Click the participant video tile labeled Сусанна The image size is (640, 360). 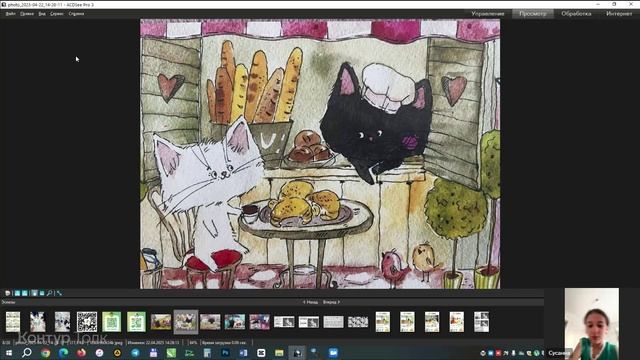(592, 324)
